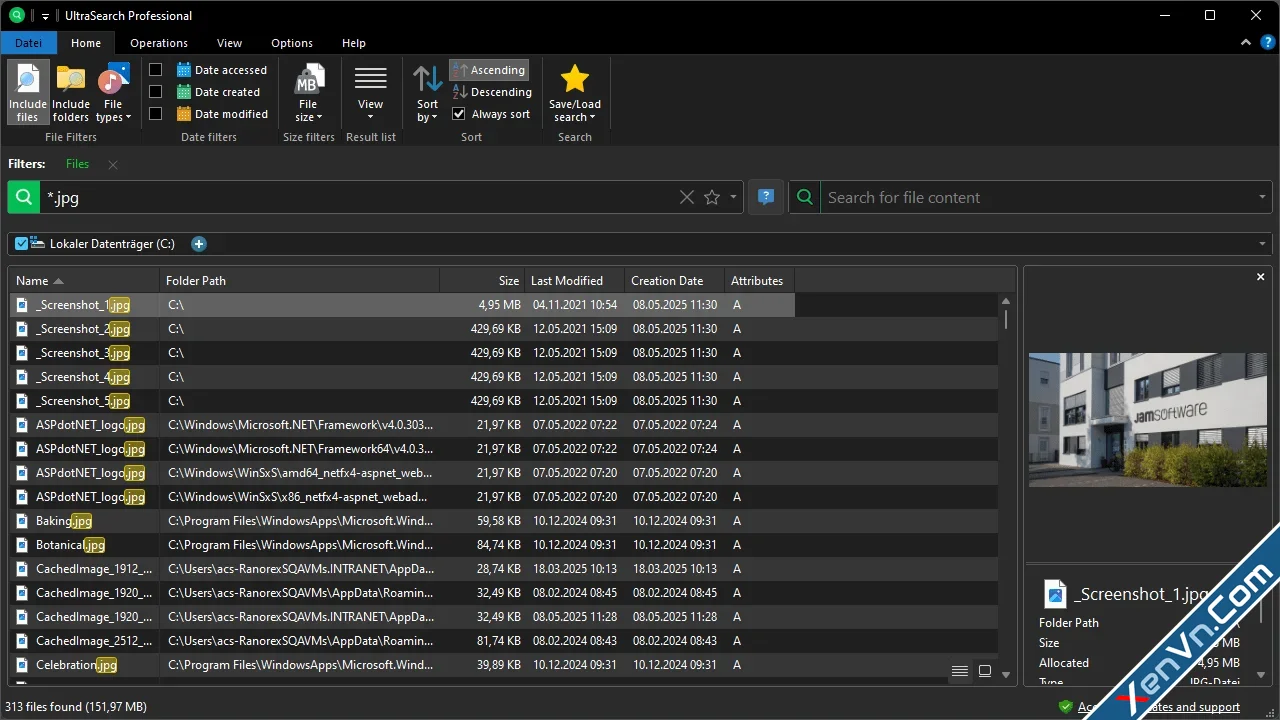Select the Baking.jpg file icon
The height and width of the screenshot is (720, 1280).
23,521
